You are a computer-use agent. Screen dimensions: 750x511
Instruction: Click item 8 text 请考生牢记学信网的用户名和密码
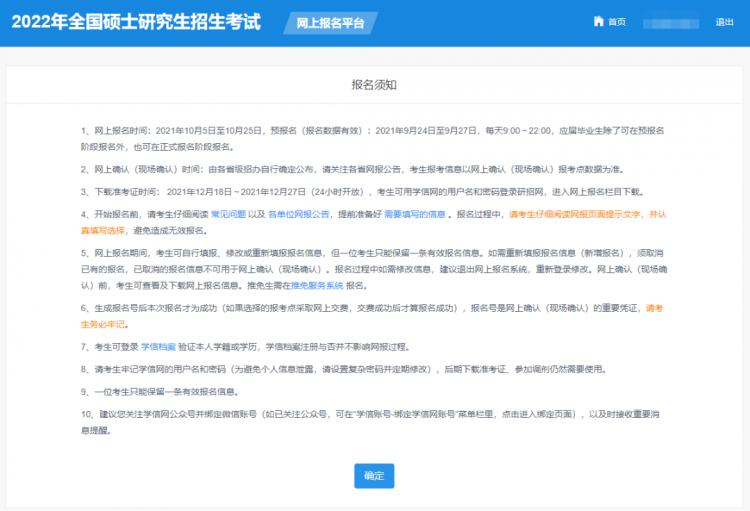(x=160, y=369)
